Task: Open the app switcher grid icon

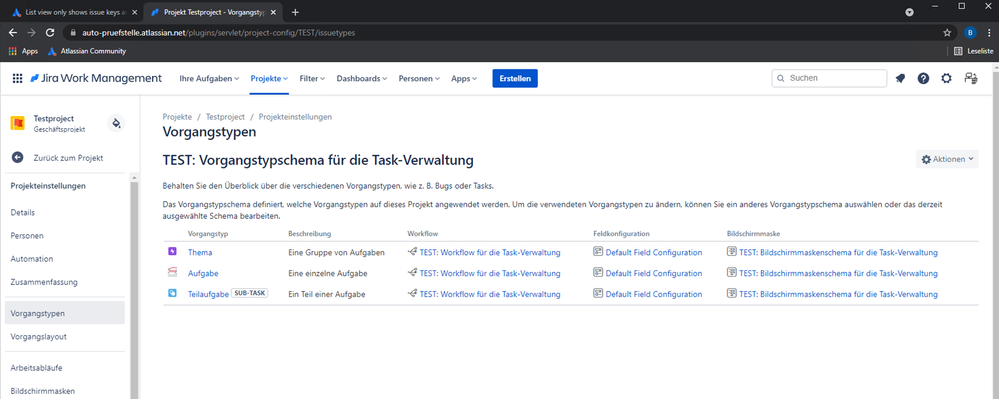Action: pyautogui.click(x=17, y=78)
